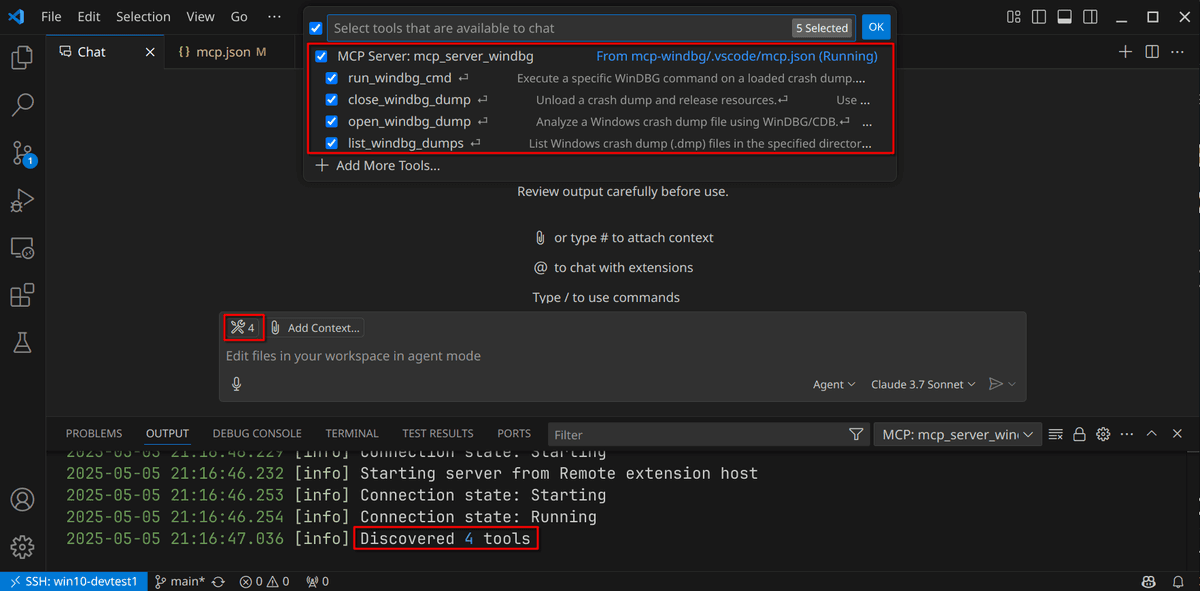The image size is (1200, 591).
Task: Split the editor right
Action: click(x=1152, y=52)
